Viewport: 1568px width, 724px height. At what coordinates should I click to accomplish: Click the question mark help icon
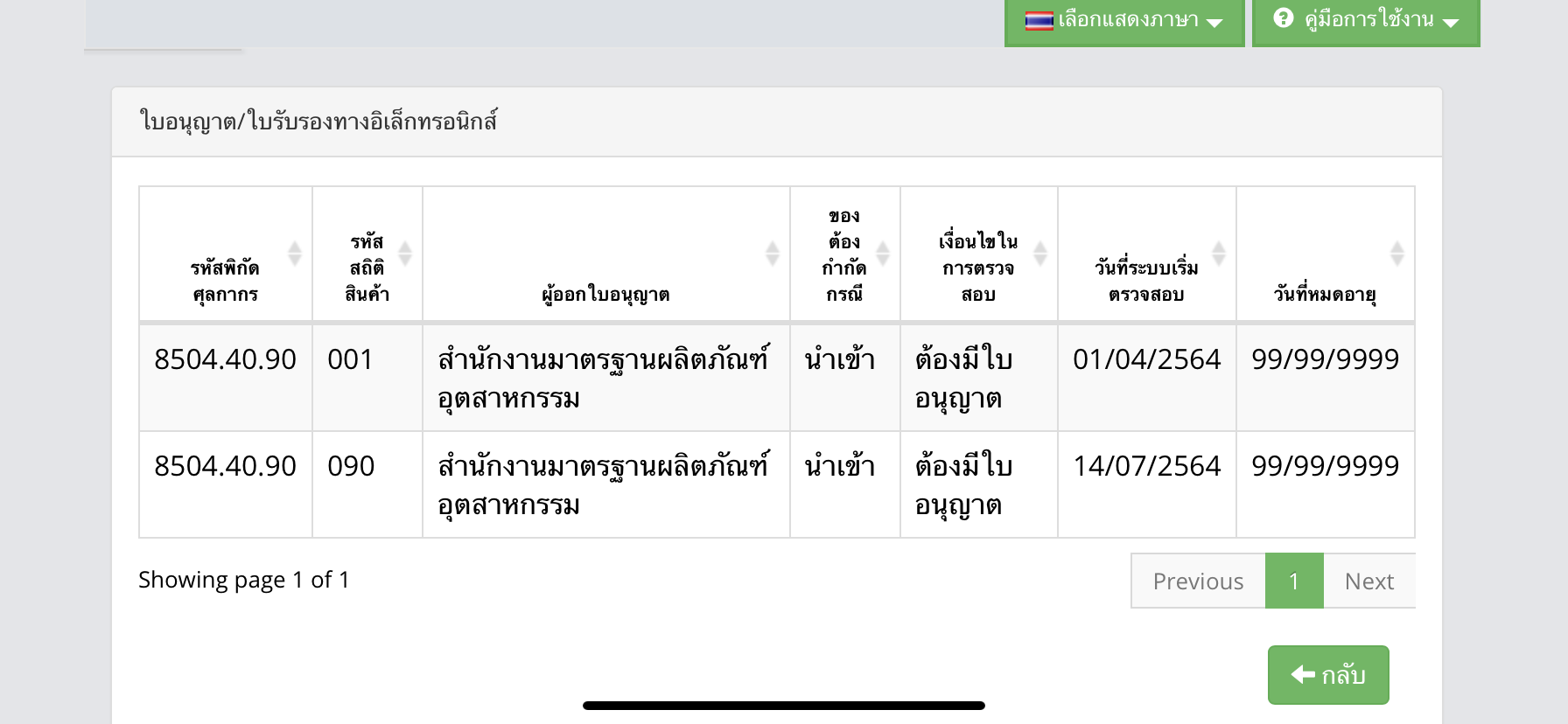tap(1283, 17)
